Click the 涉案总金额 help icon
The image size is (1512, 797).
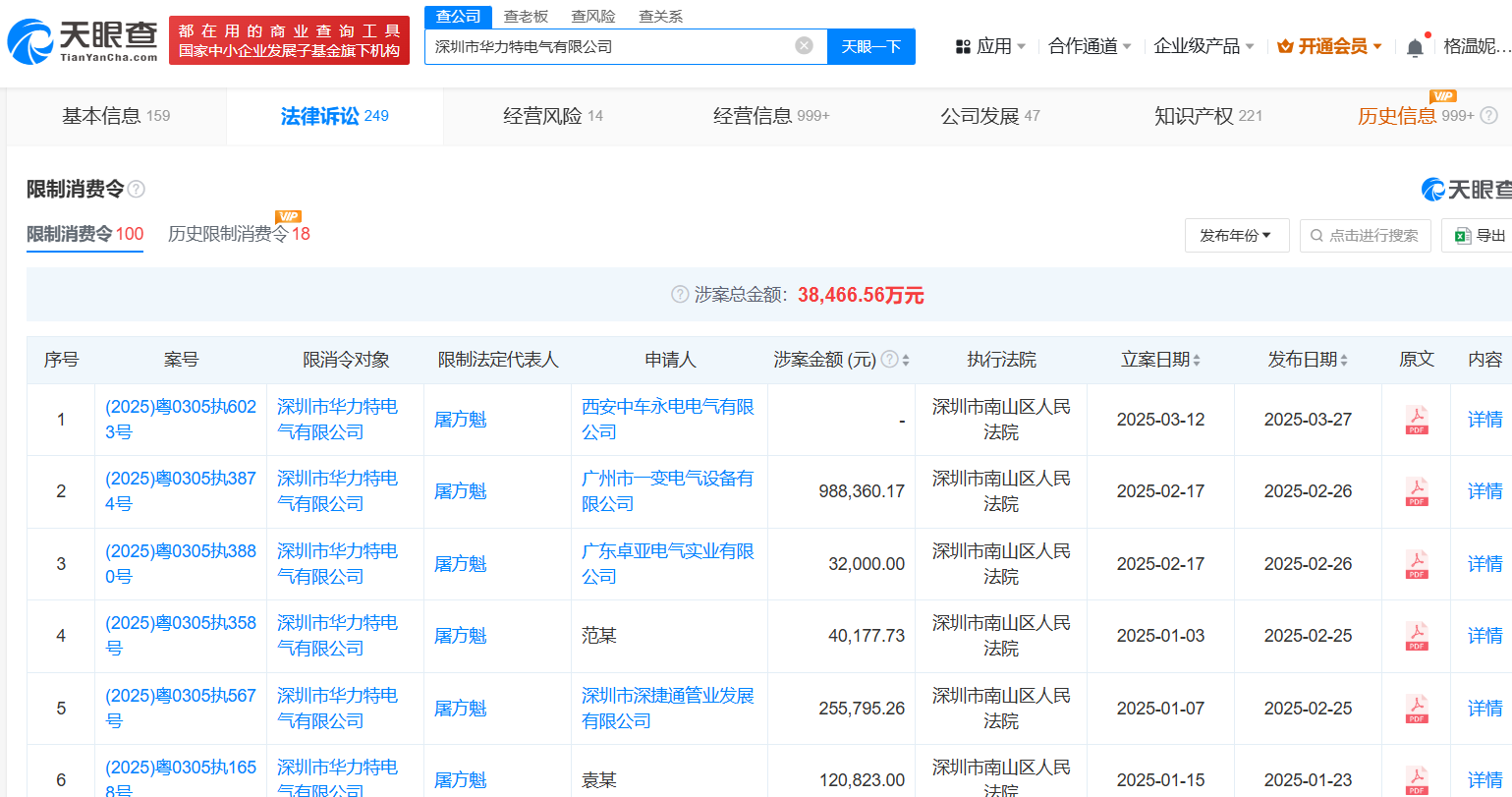[x=679, y=295]
